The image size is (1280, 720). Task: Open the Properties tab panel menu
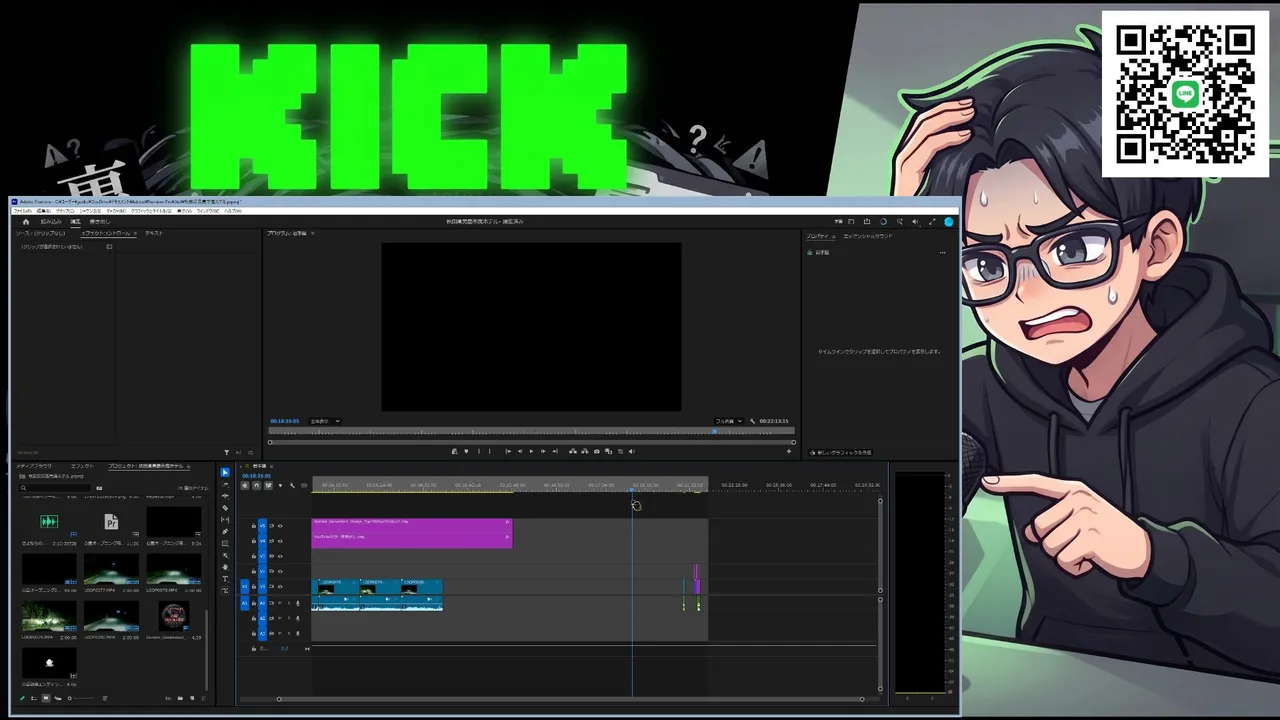(x=833, y=236)
